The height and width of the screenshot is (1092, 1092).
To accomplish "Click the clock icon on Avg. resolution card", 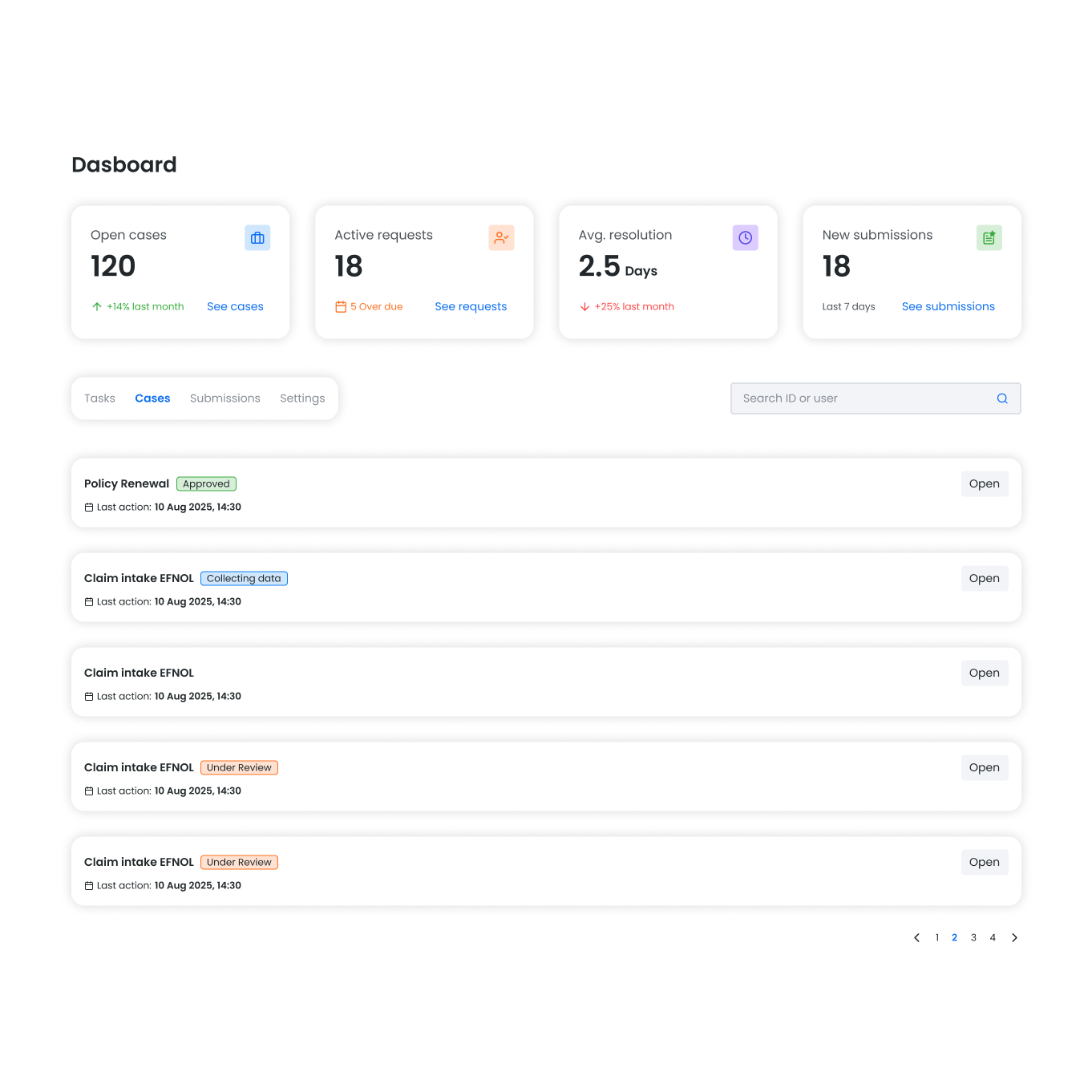I will coord(745,238).
